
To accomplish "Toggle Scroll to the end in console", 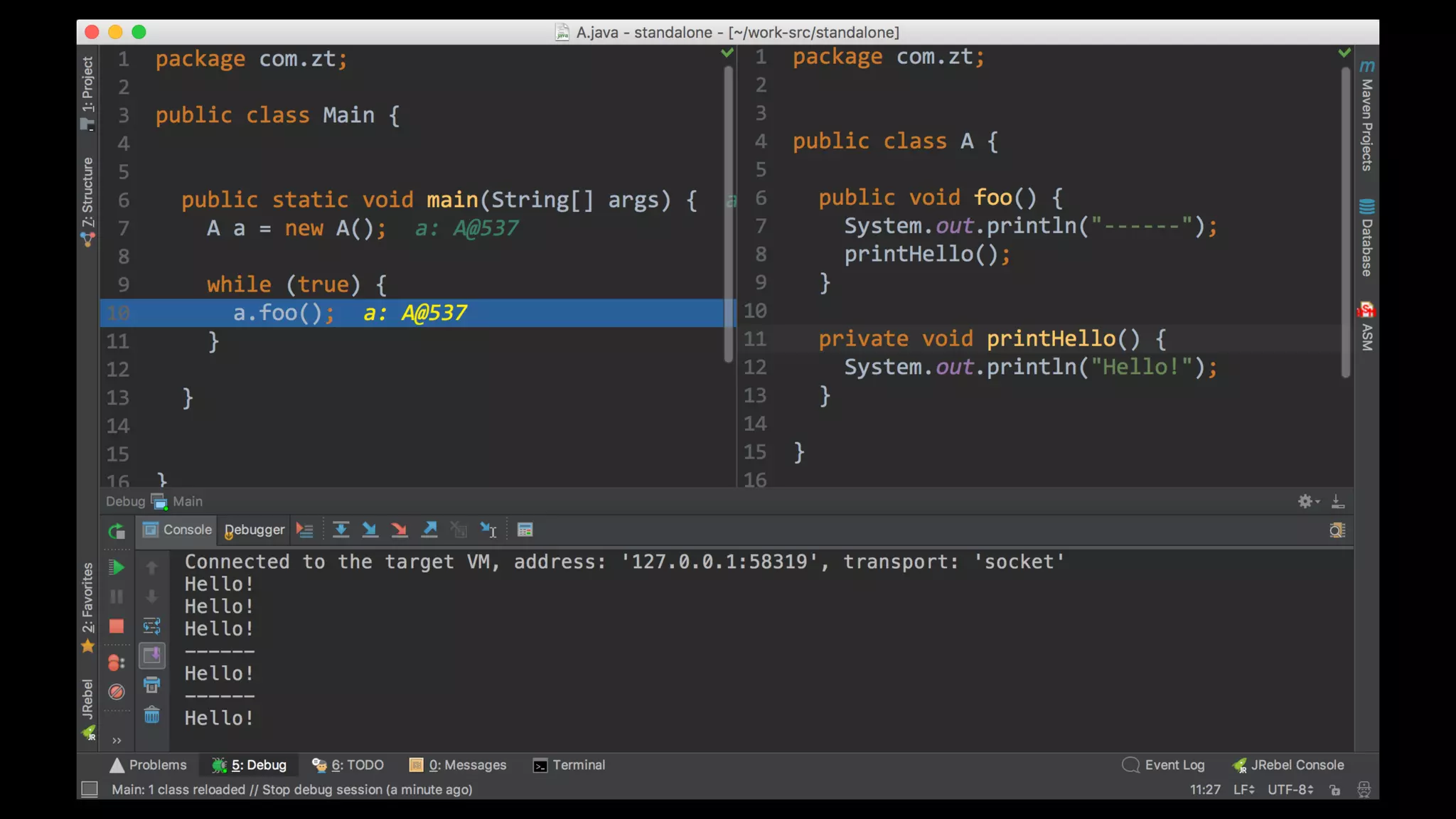I will point(151,655).
